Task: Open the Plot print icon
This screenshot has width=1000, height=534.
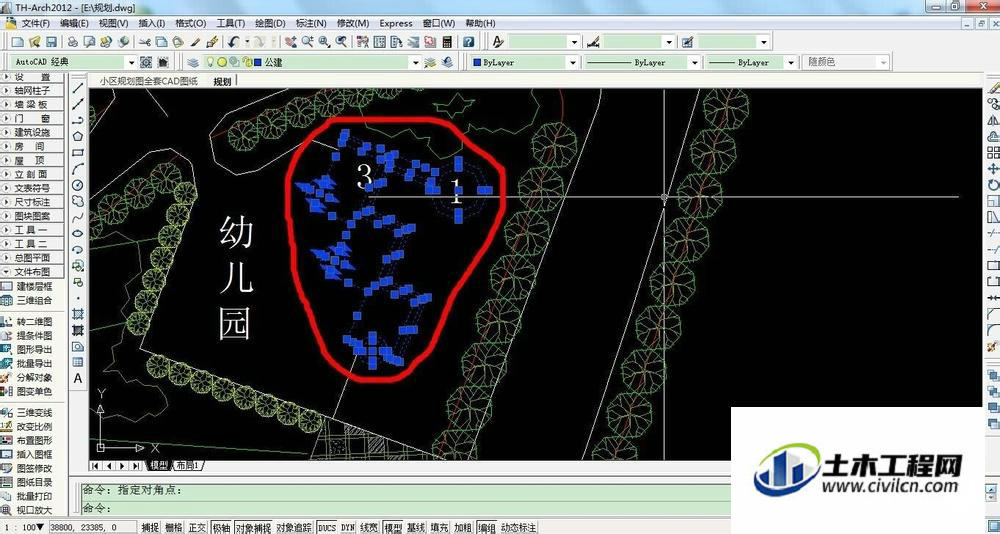Action: [73, 42]
